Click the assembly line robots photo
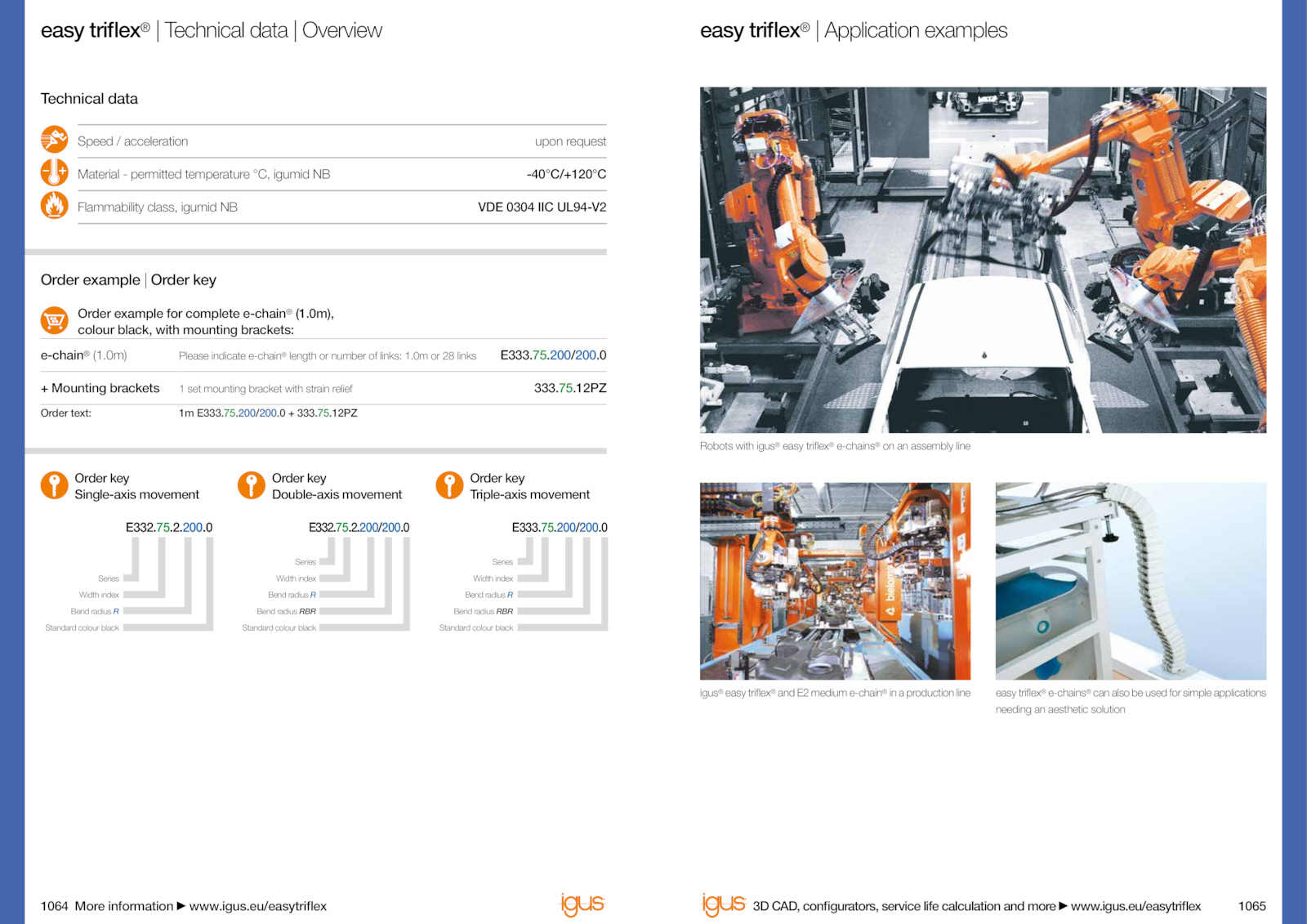The image size is (1307, 924). click(983, 260)
